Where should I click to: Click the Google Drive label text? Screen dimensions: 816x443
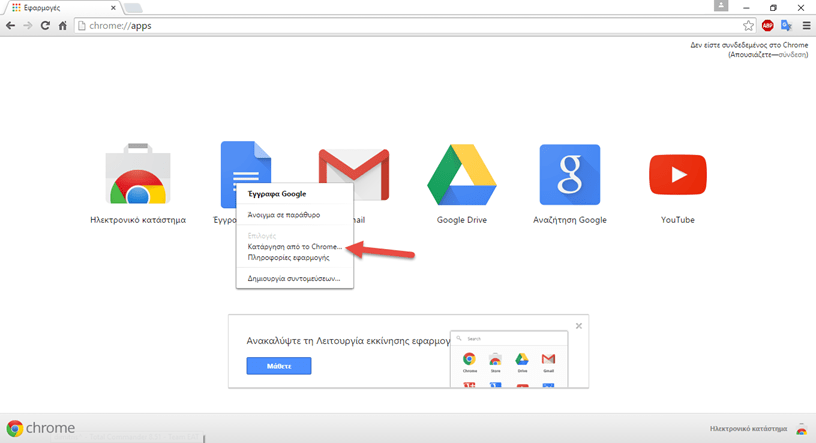462,220
